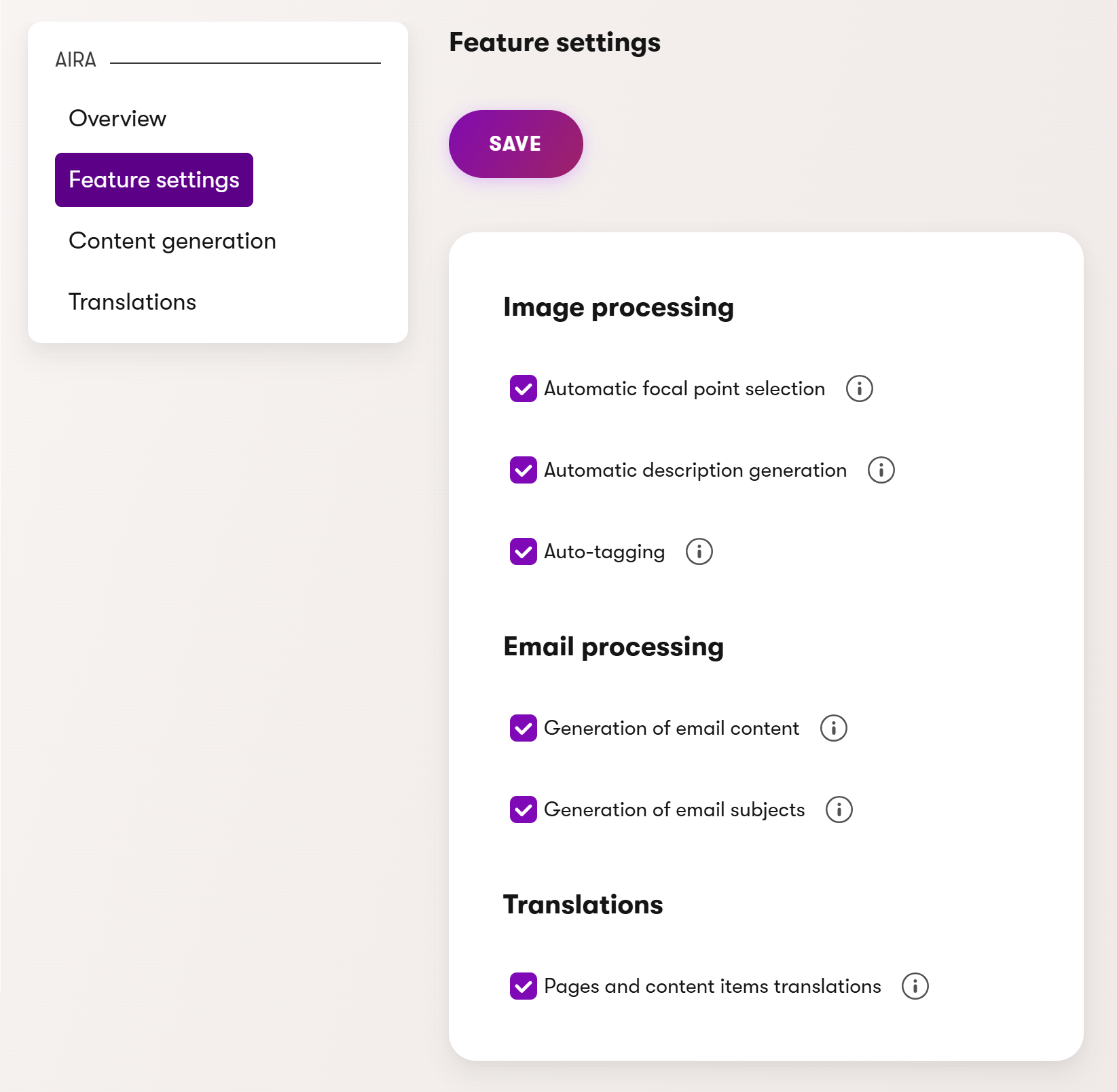Go to the Overview menu item
The image size is (1117, 1092).
[117, 119]
